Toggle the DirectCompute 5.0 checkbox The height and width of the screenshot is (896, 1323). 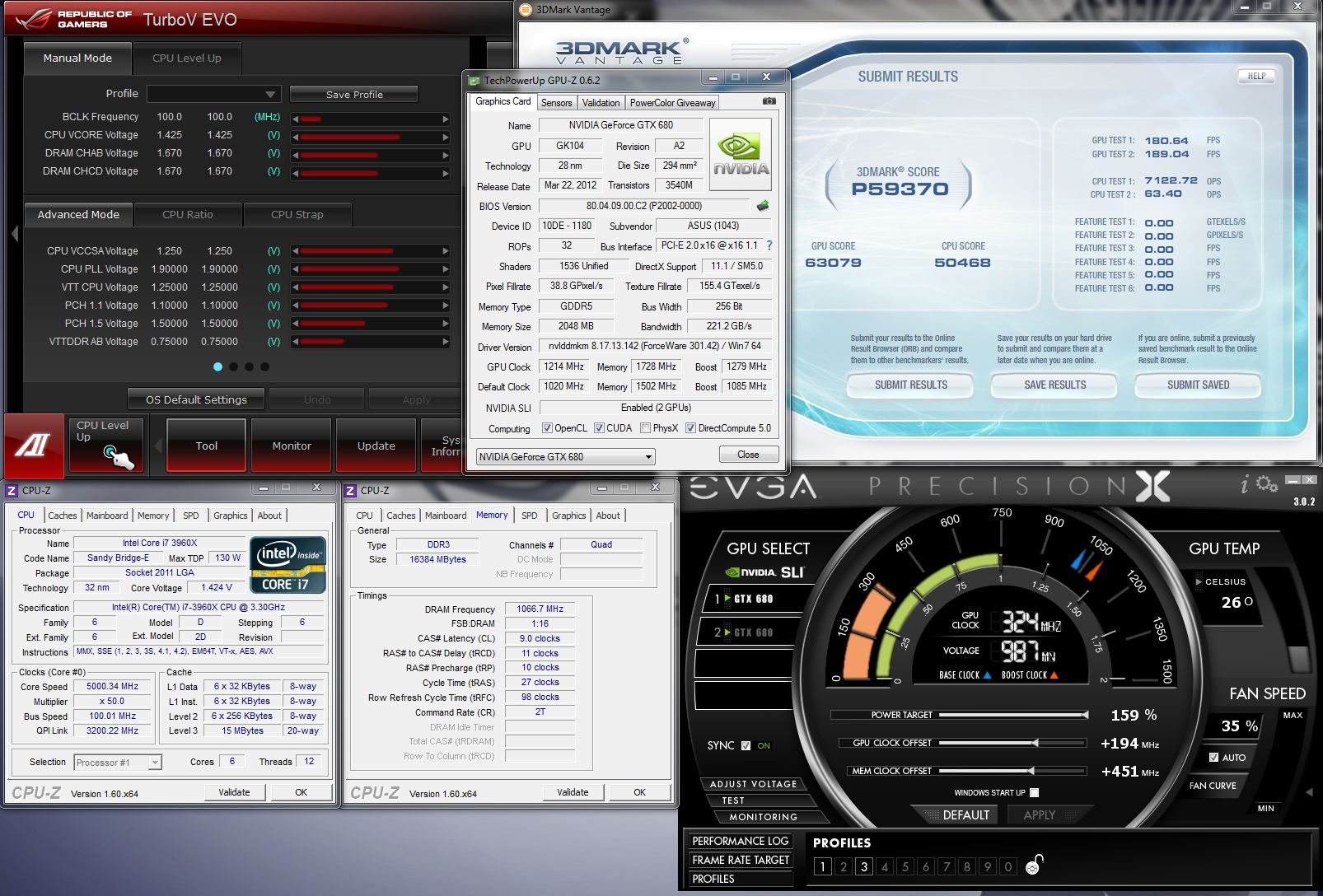pyautogui.click(x=690, y=428)
